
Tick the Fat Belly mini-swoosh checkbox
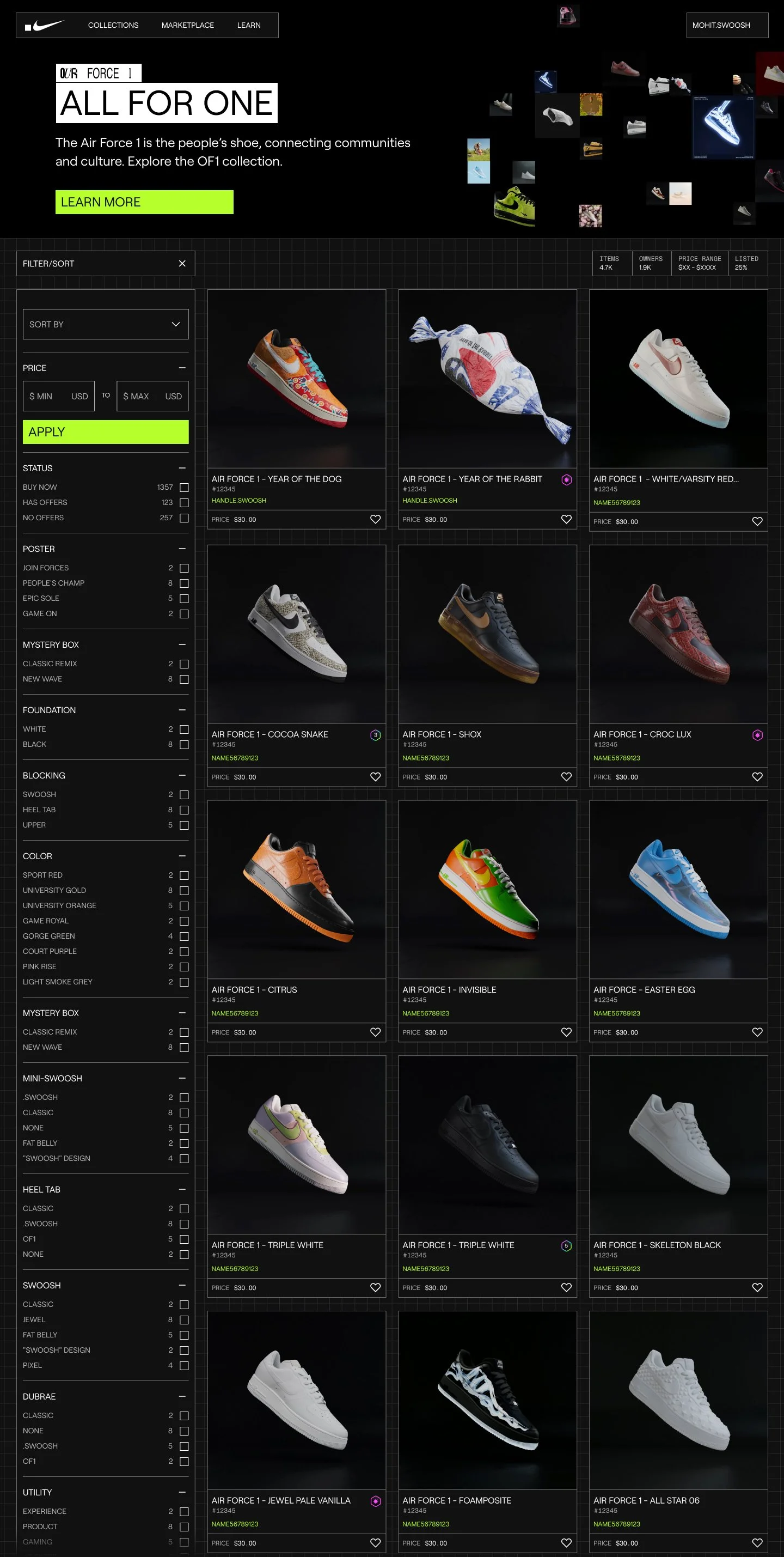(184, 1143)
